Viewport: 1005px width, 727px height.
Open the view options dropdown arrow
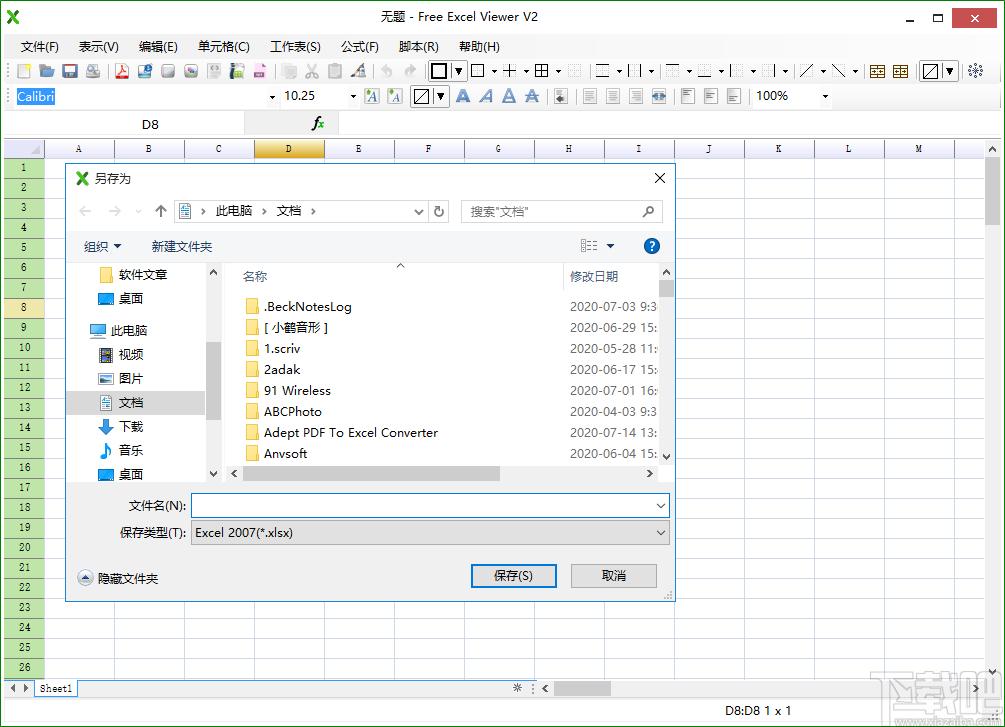[x=610, y=246]
